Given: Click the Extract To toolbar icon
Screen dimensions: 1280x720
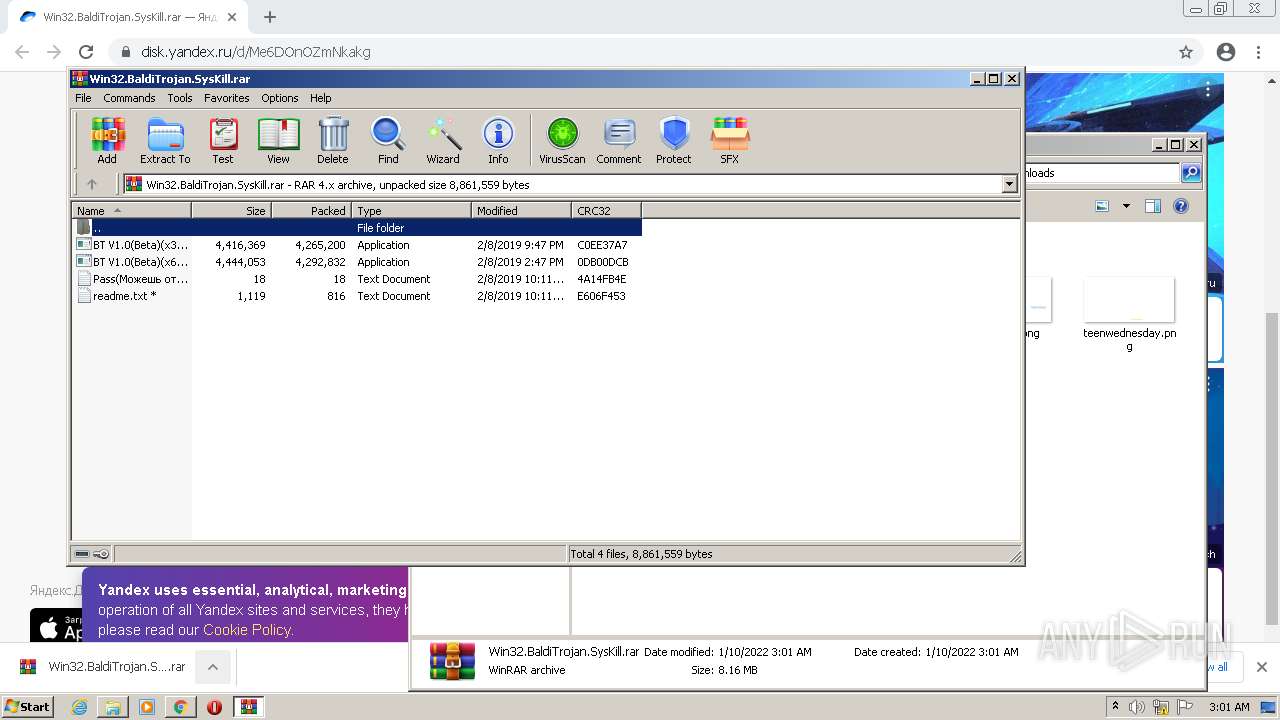Looking at the screenshot, I should 165,140.
